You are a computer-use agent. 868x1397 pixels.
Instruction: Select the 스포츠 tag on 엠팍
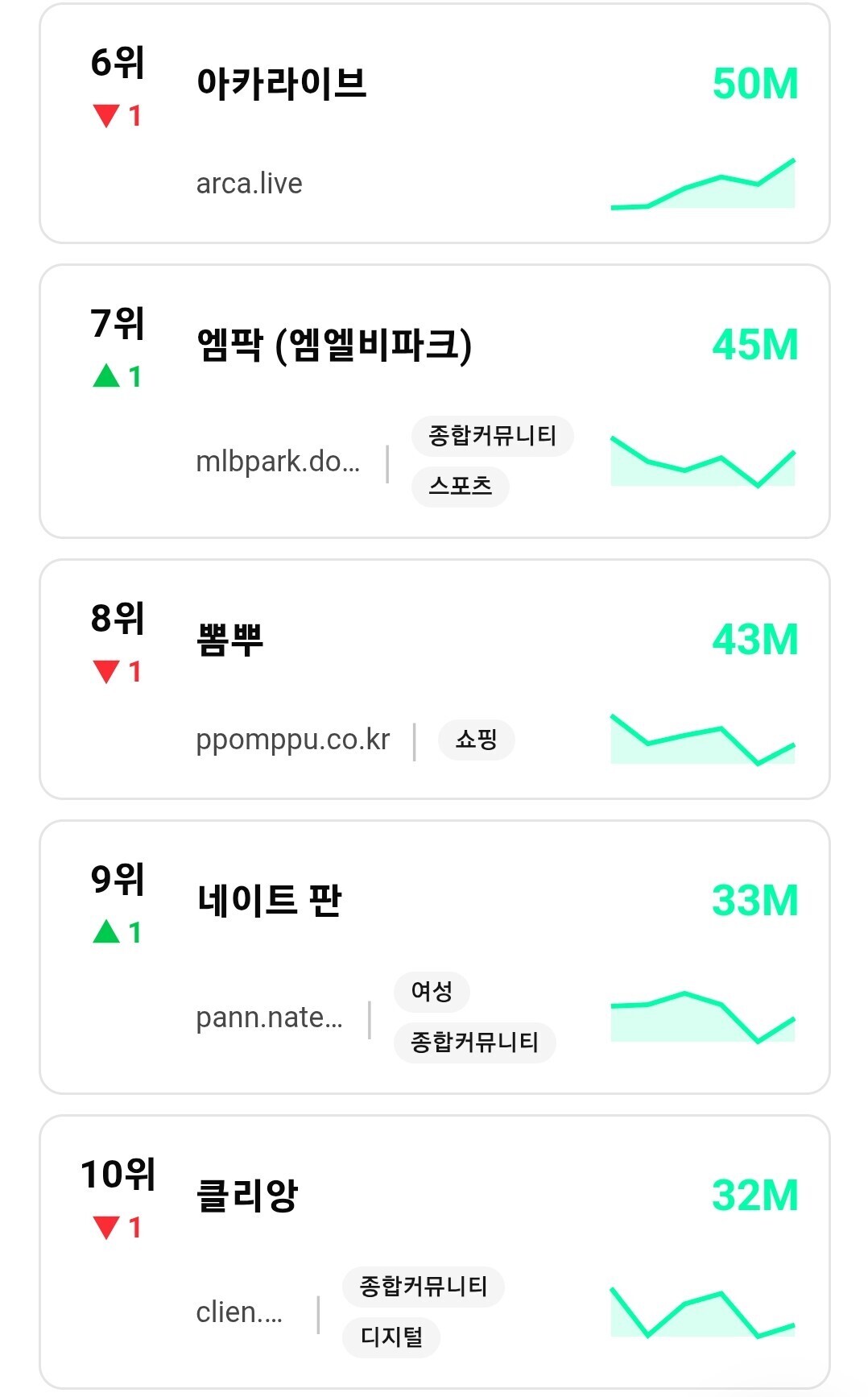461,487
